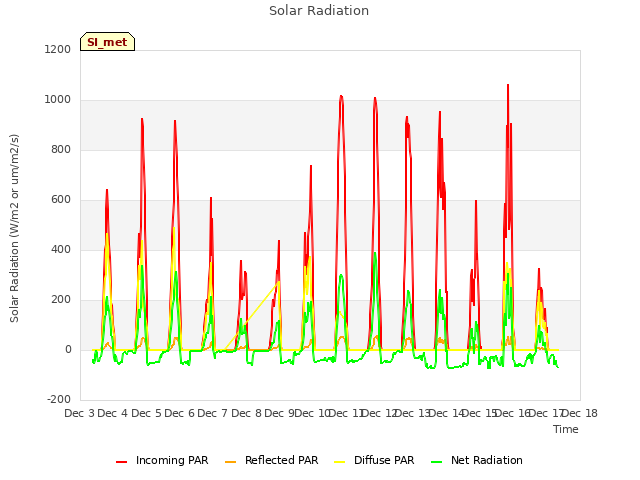The image size is (640, 480).
Task: Click the 600 y-axis tick label
Action: (x=61, y=200)
